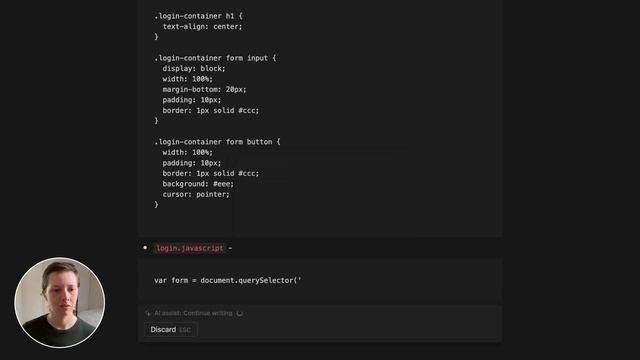Image resolution: width=640 pixels, height=360 pixels.
Task: Click the 'display: block;' property line
Action: point(194,69)
